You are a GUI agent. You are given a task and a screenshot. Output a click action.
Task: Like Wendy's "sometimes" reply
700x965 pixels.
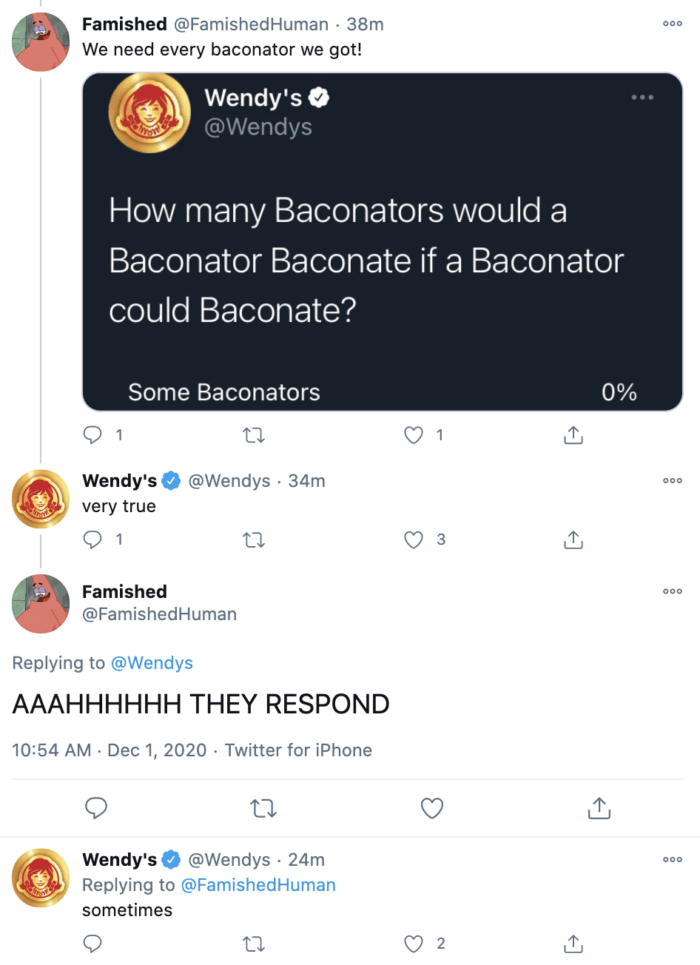click(414, 943)
